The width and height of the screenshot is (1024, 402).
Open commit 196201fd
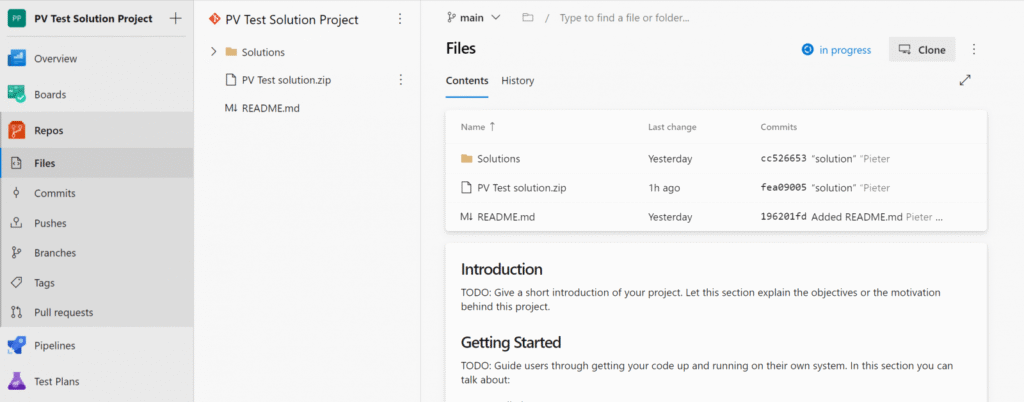783,217
